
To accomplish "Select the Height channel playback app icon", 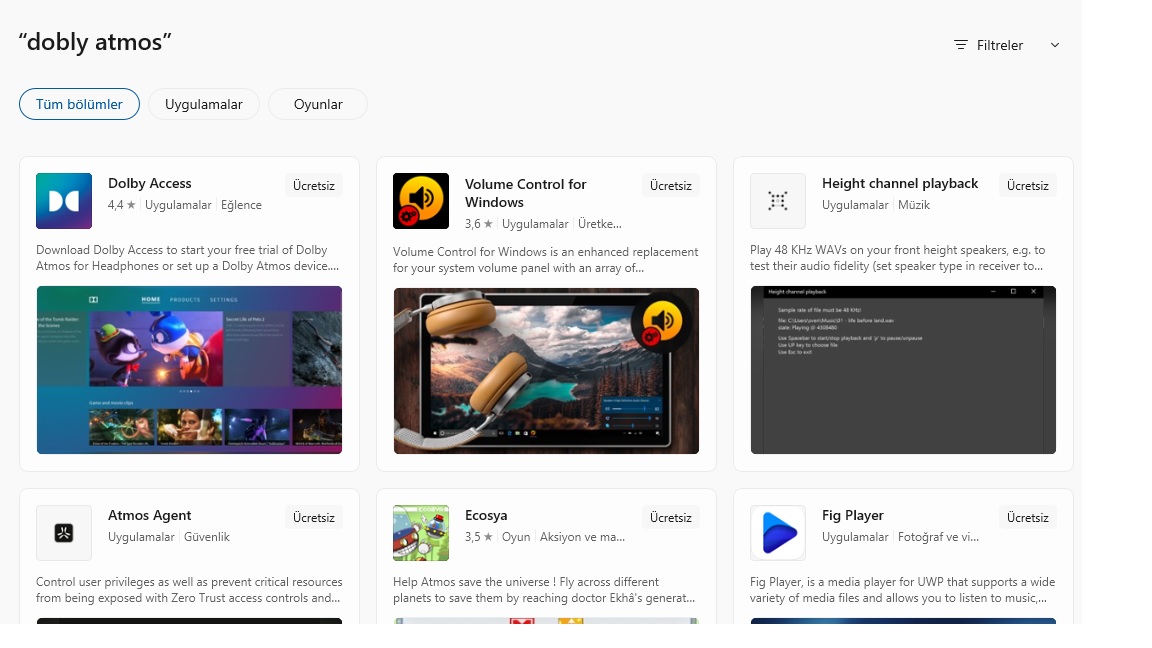I will (778, 201).
